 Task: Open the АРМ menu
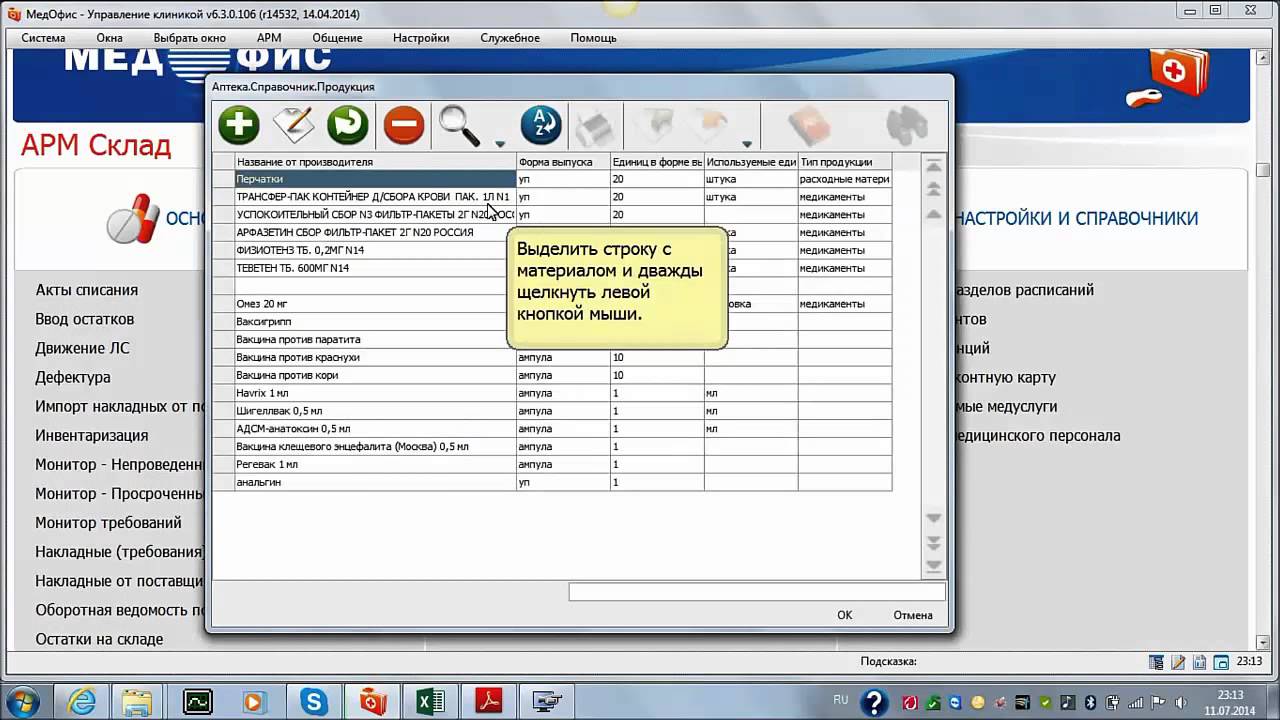(x=269, y=38)
